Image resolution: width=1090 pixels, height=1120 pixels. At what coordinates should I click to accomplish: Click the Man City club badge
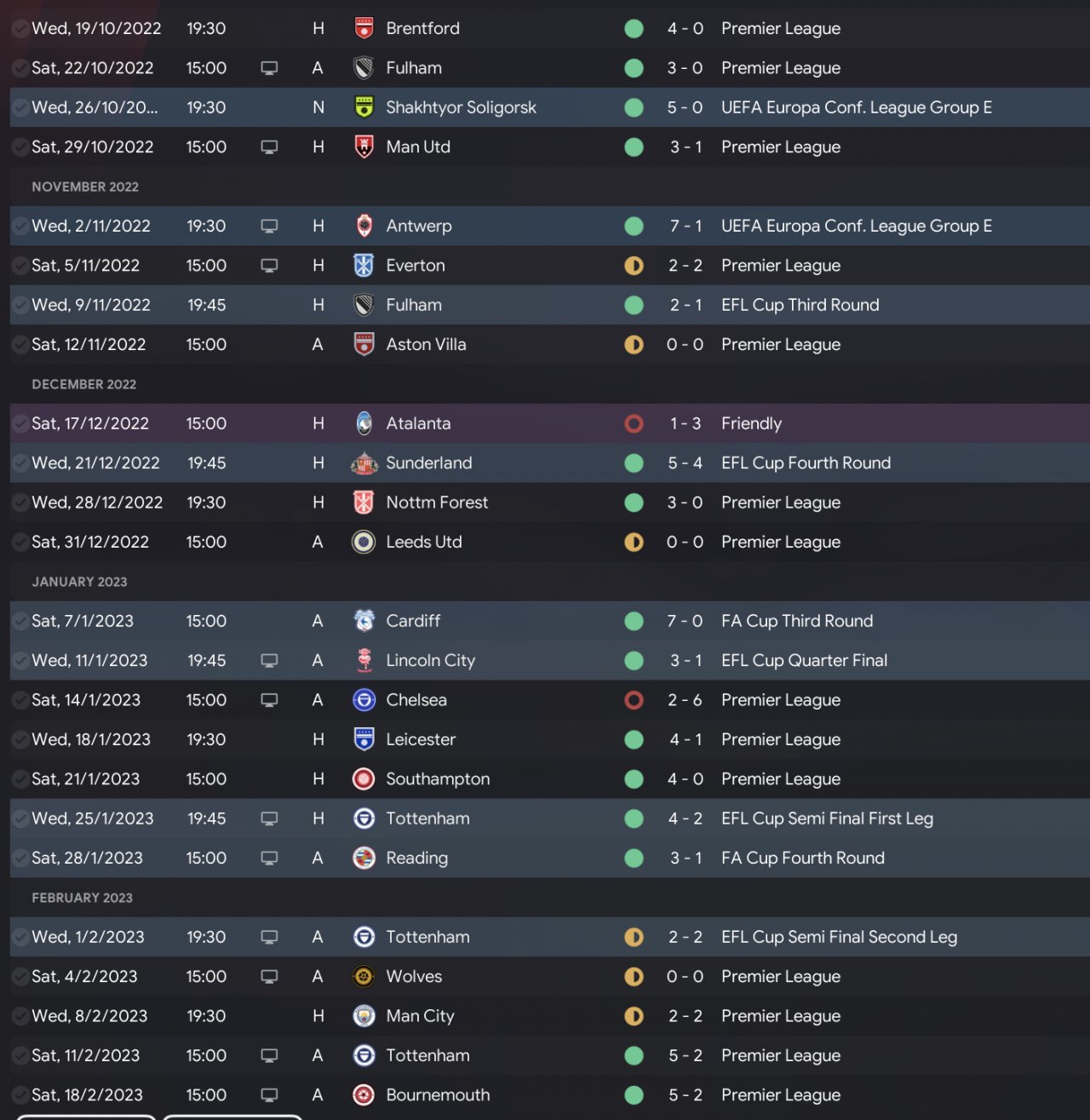(x=364, y=1016)
